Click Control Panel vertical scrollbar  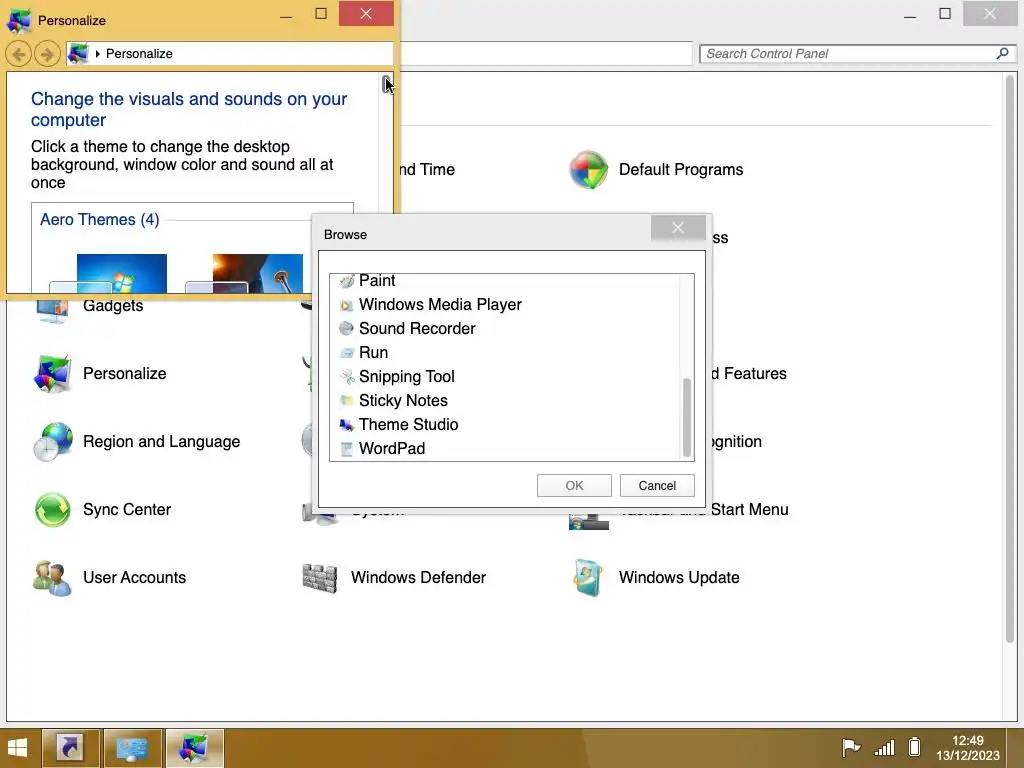pyautogui.click(x=1010, y=359)
